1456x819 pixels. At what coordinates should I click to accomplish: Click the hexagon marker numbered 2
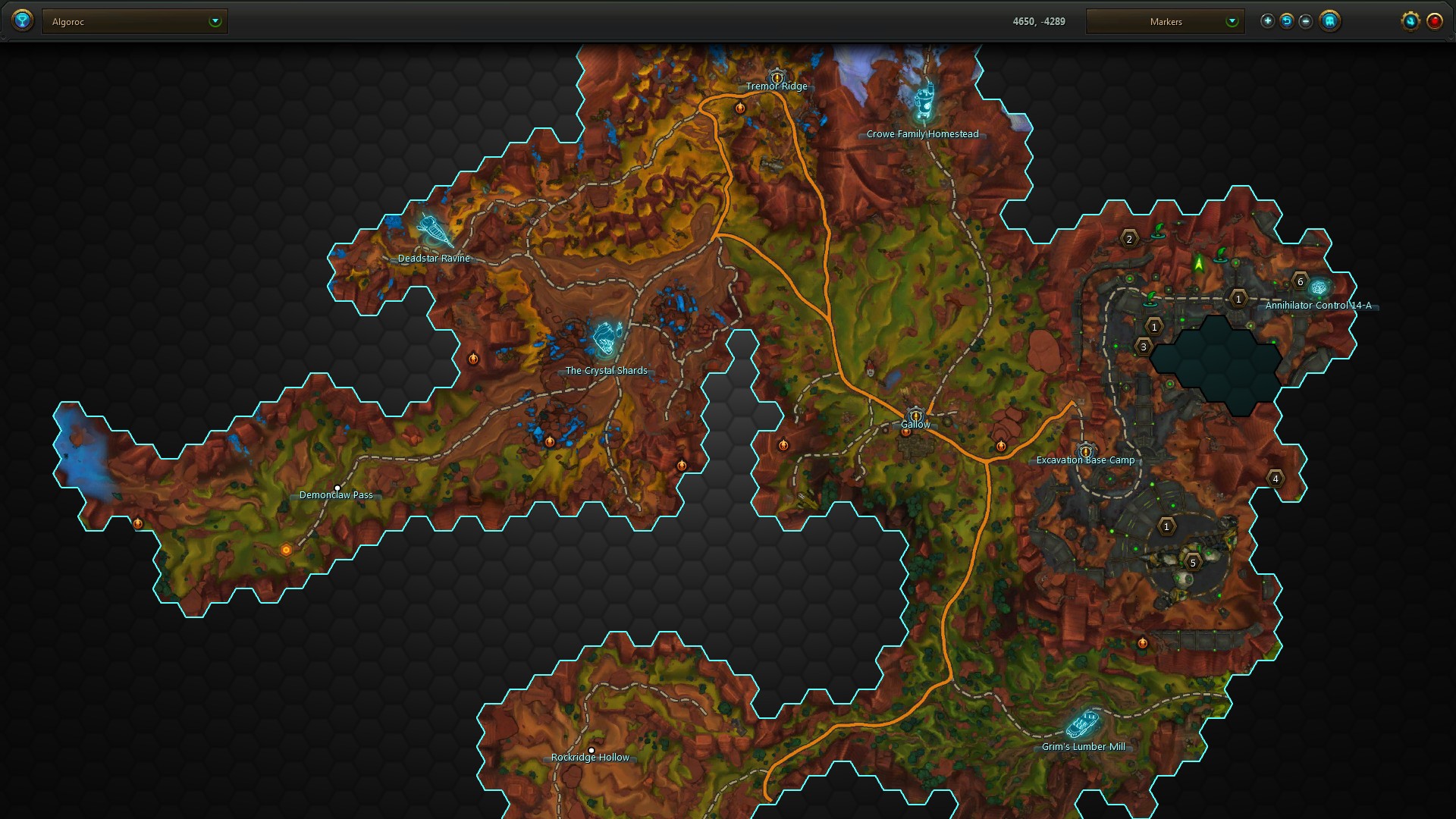click(1129, 239)
